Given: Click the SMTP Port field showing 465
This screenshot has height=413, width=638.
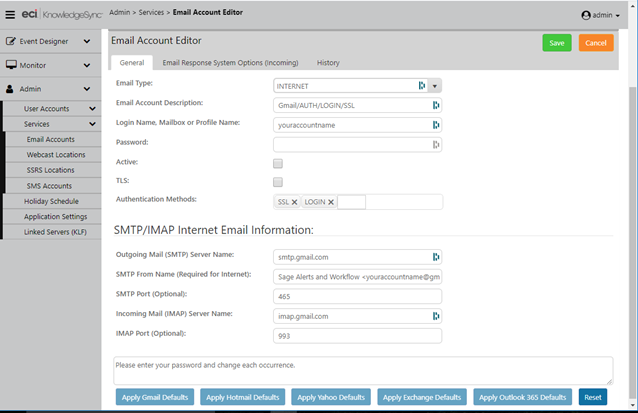Looking at the screenshot, I should coord(357,296).
